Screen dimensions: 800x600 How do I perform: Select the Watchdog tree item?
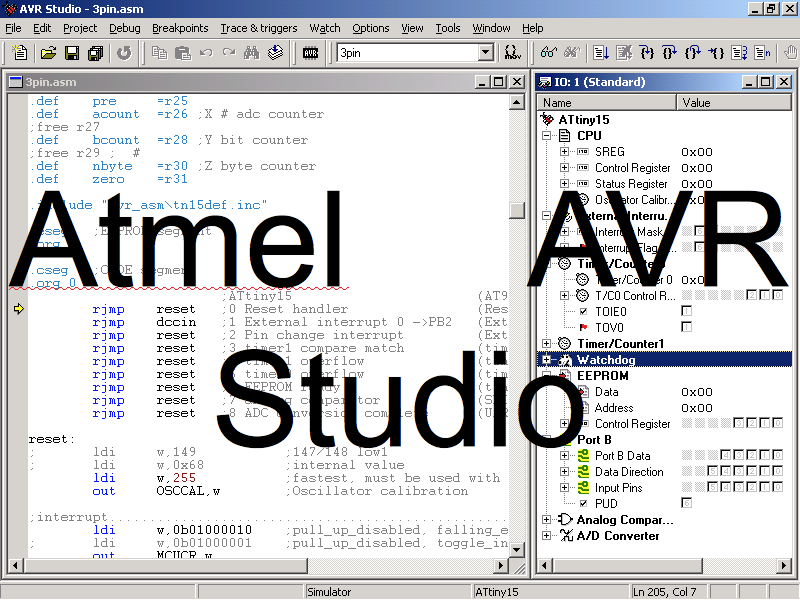[x=606, y=360]
